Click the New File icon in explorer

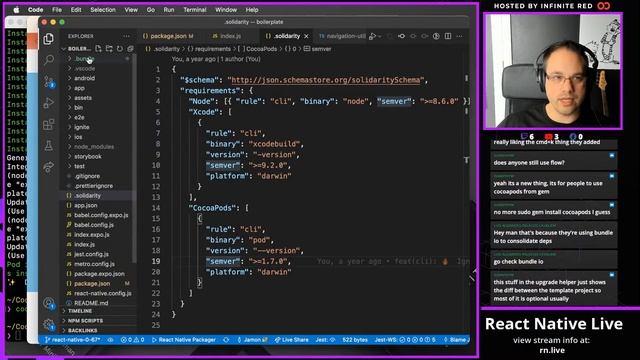click(98, 49)
